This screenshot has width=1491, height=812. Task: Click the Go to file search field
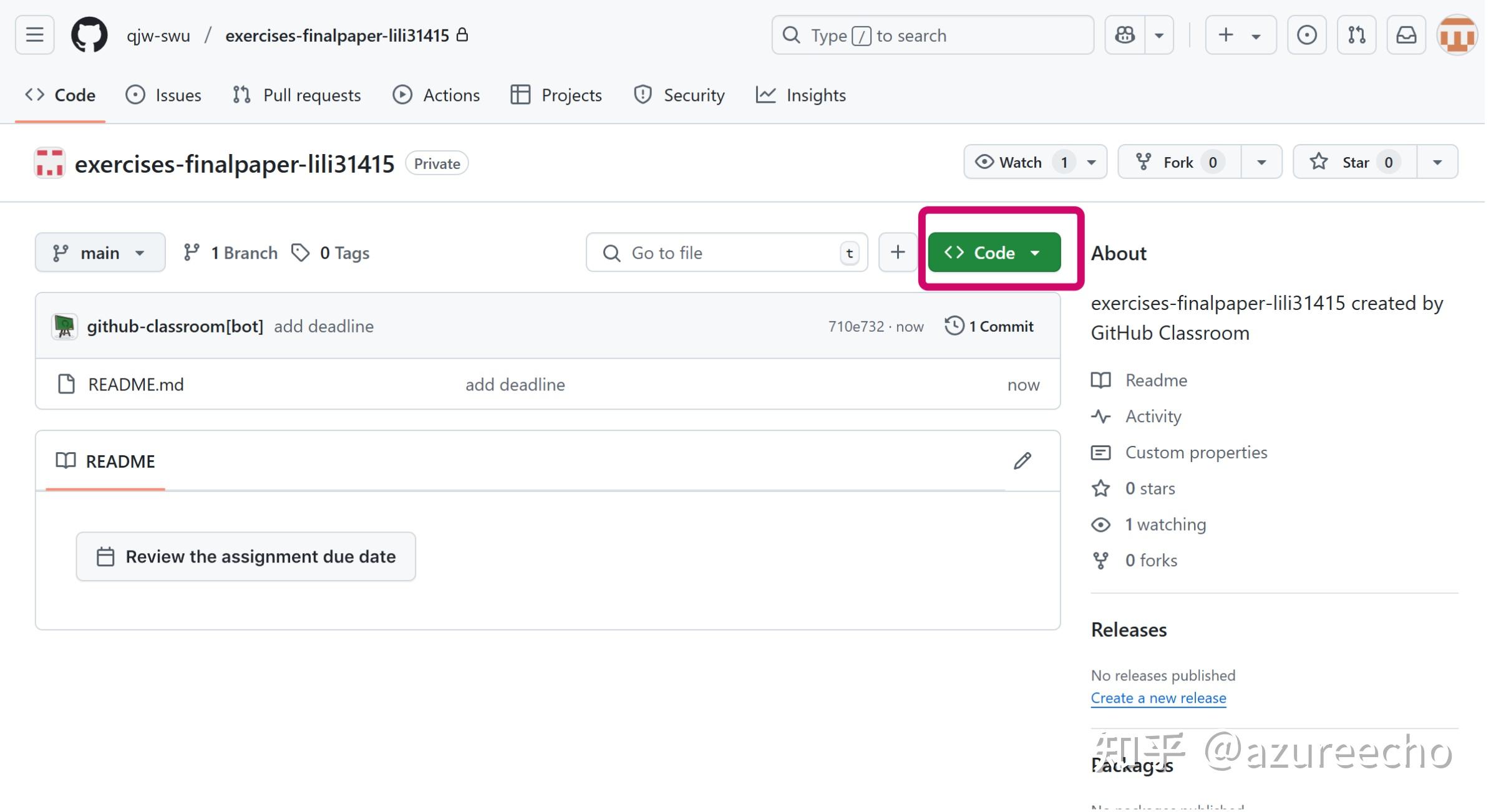pyautogui.click(x=727, y=252)
